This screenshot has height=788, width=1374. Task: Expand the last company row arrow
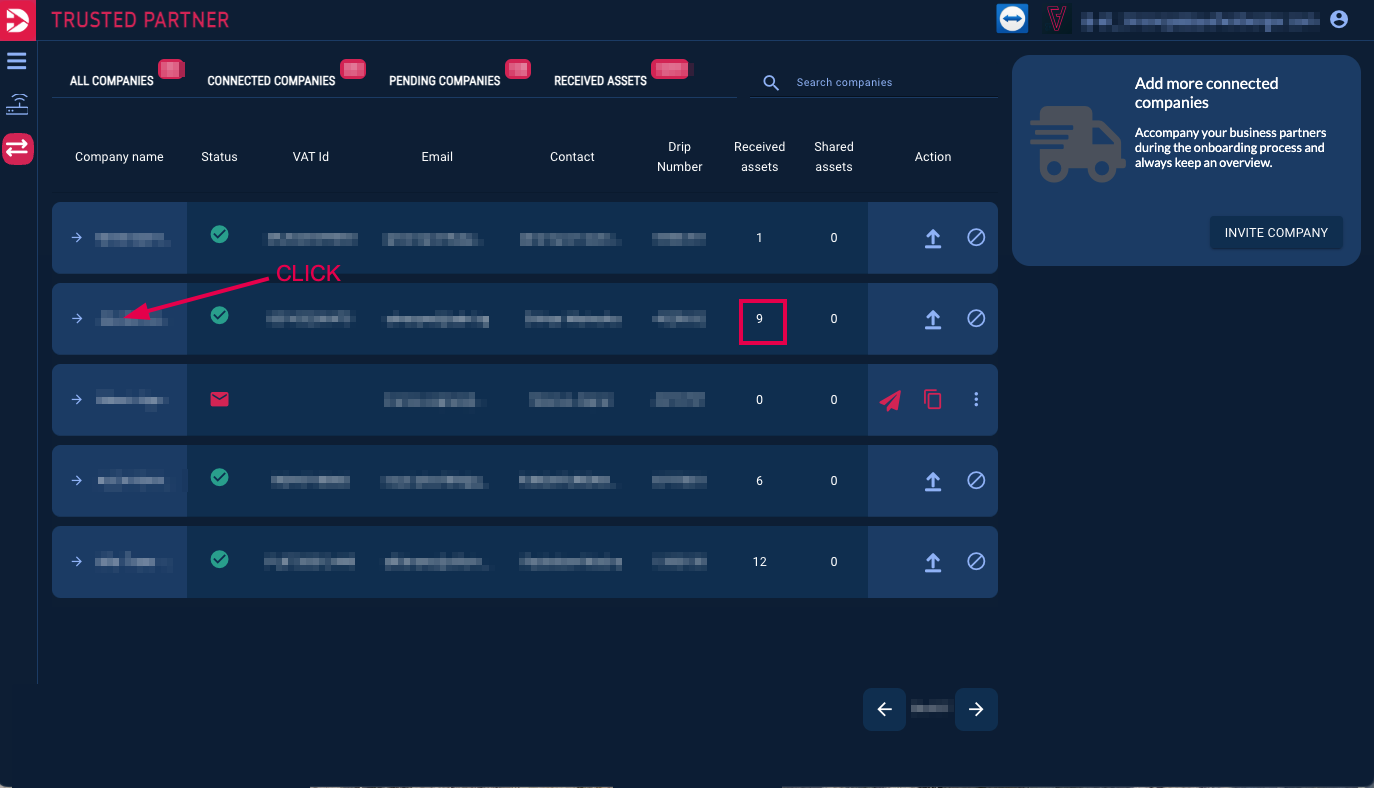coord(77,562)
